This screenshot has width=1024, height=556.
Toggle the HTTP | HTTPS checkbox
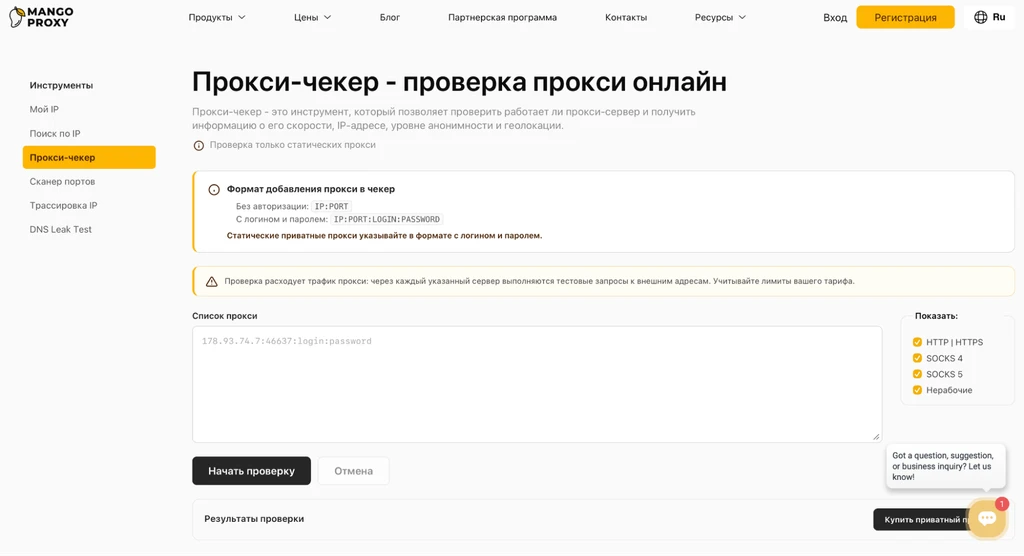[917, 342]
